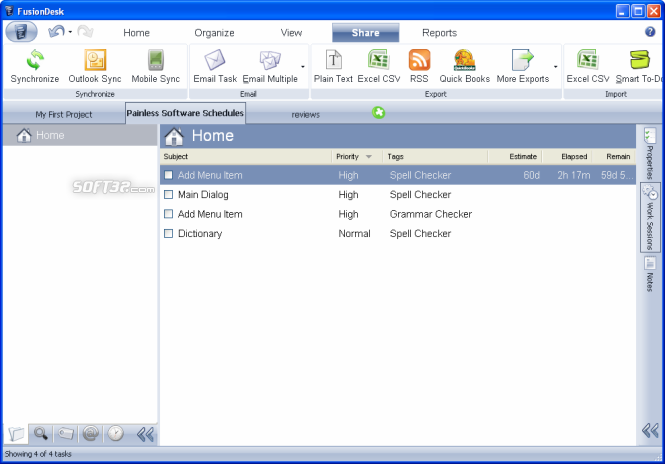Collapse the right side panel strip

pos(650,430)
